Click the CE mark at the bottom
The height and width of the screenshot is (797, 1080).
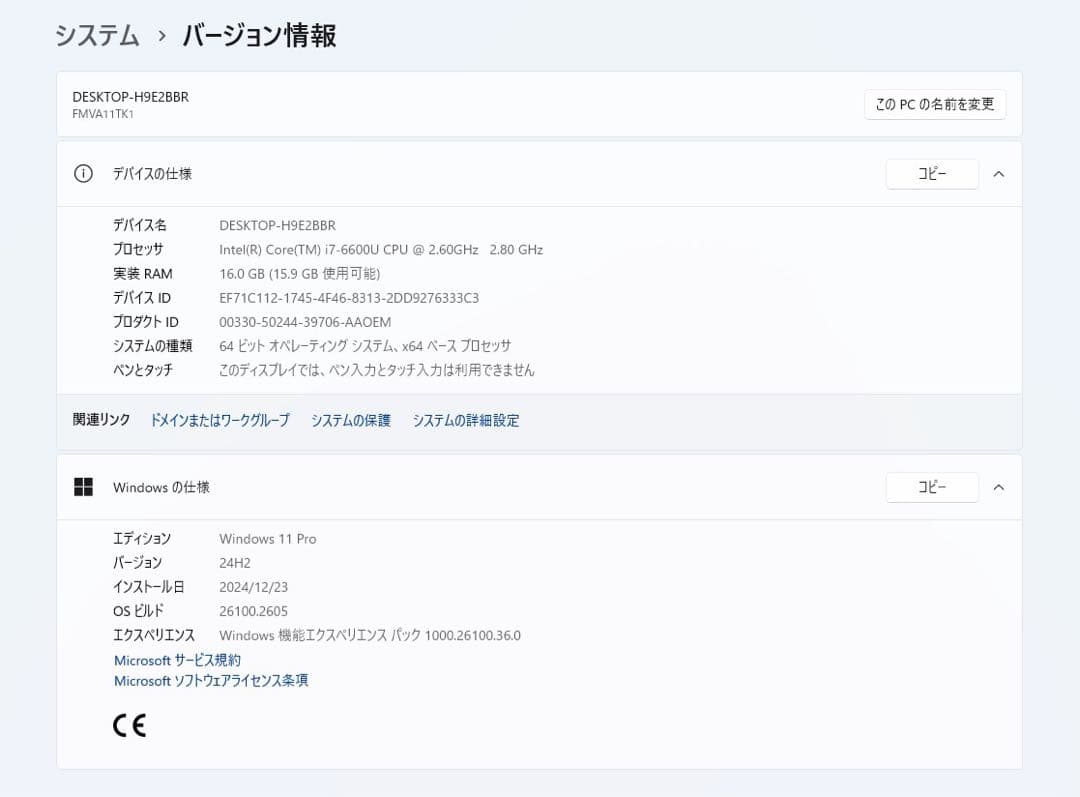129,724
